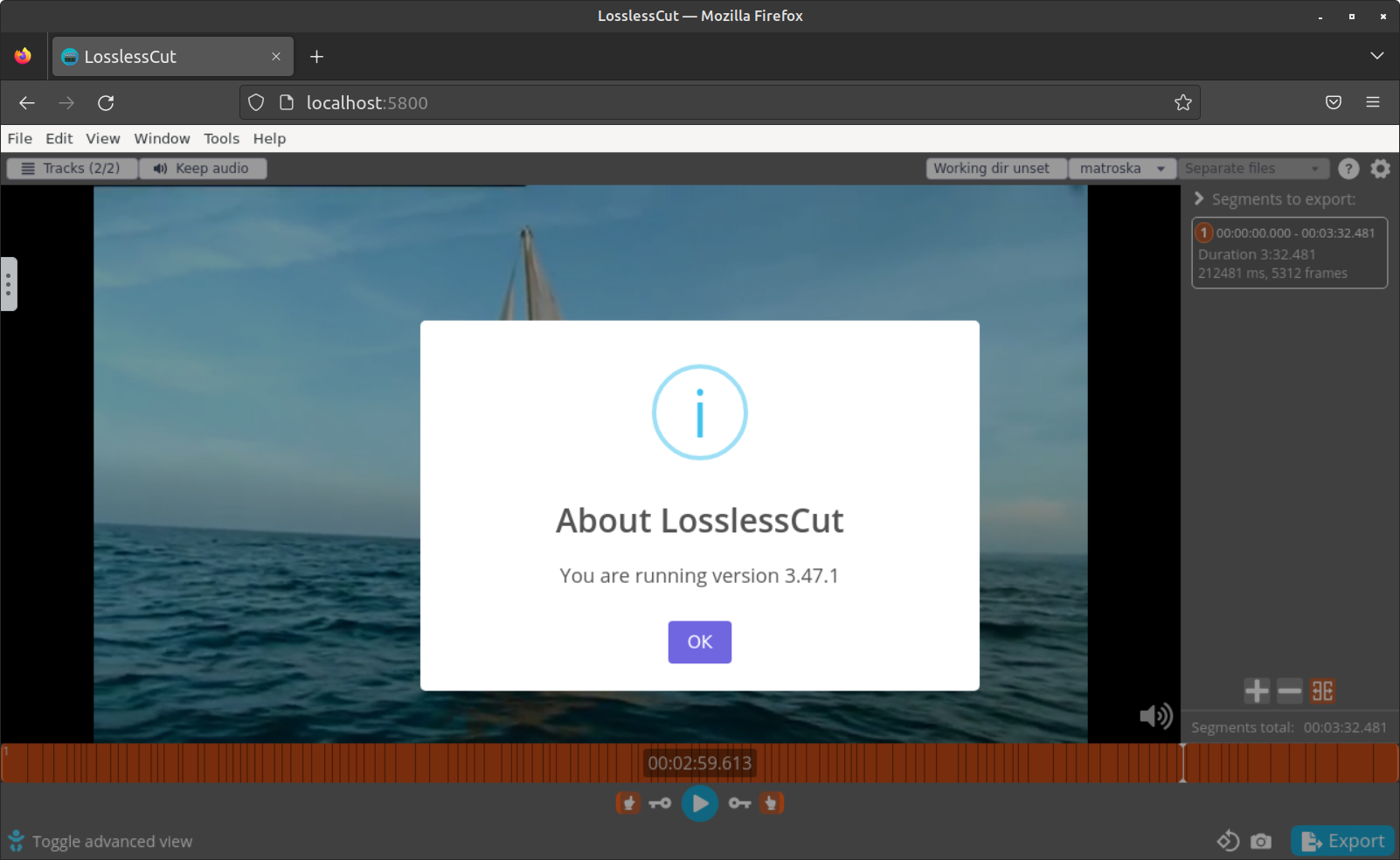Image resolution: width=1400 pixels, height=860 pixels.
Task: Open the Firefox tab list dropdown
Action: 1377,55
